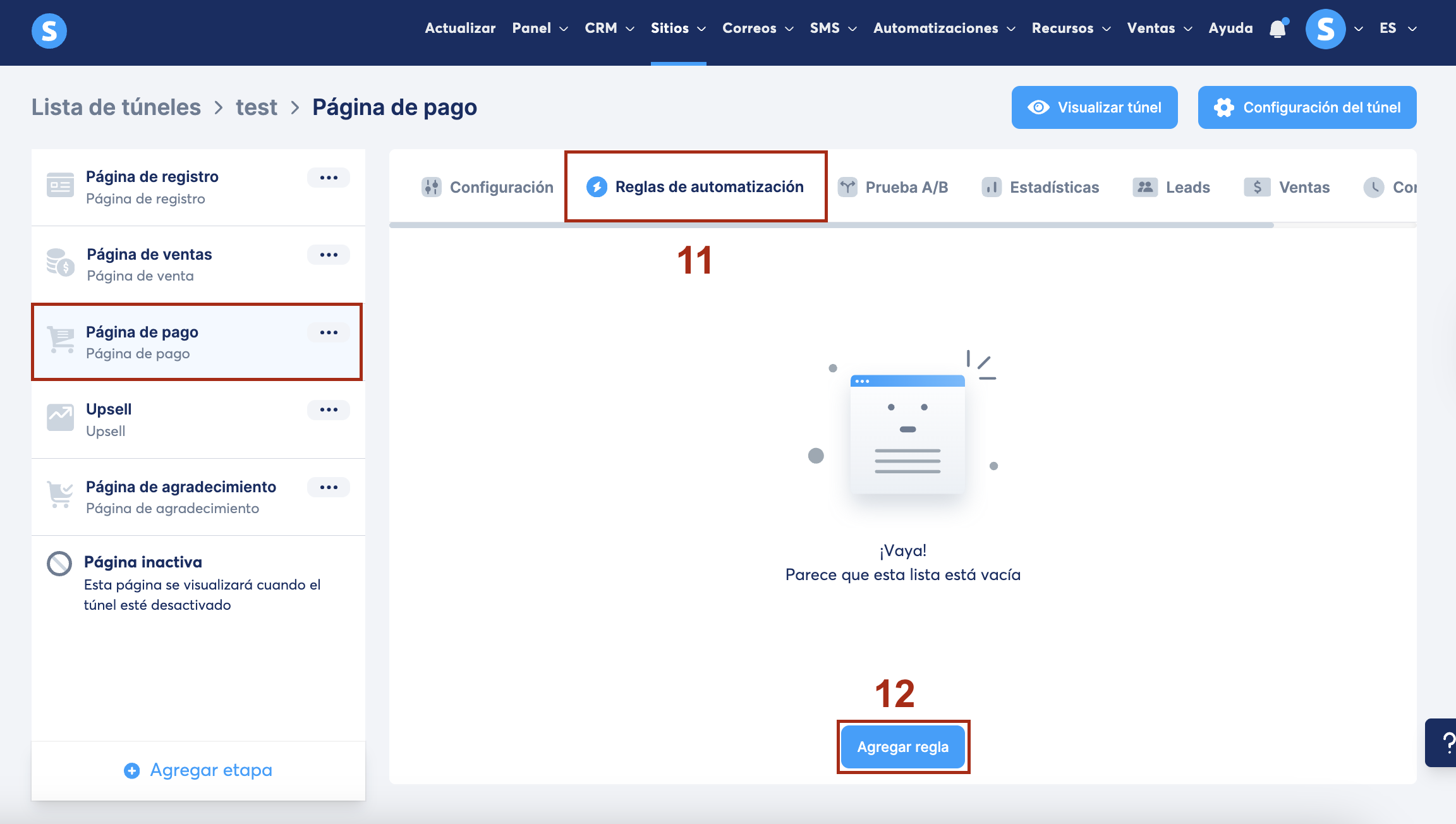This screenshot has width=1456, height=824.
Task: Open three-dot menu for Upsell step
Action: click(329, 409)
